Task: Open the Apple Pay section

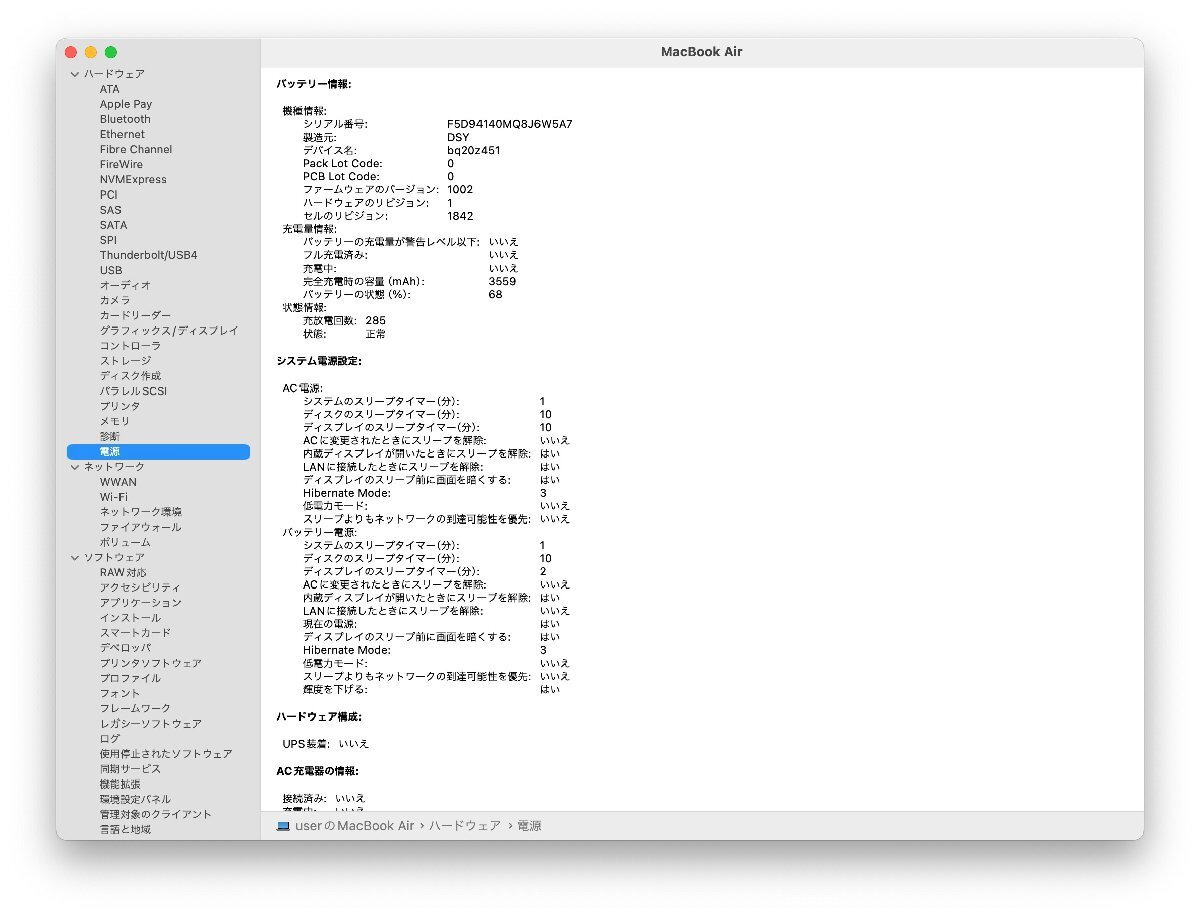Action: click(126, 103)
